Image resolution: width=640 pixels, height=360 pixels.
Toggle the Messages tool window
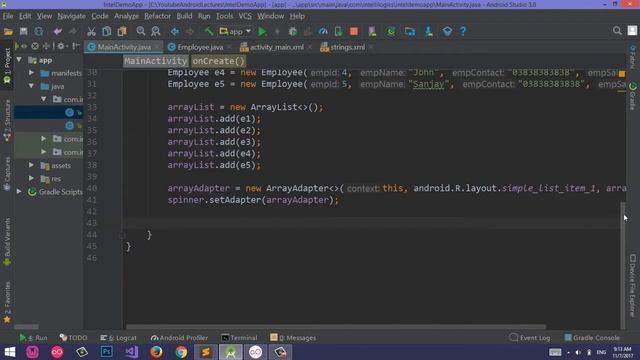(293, 338)
